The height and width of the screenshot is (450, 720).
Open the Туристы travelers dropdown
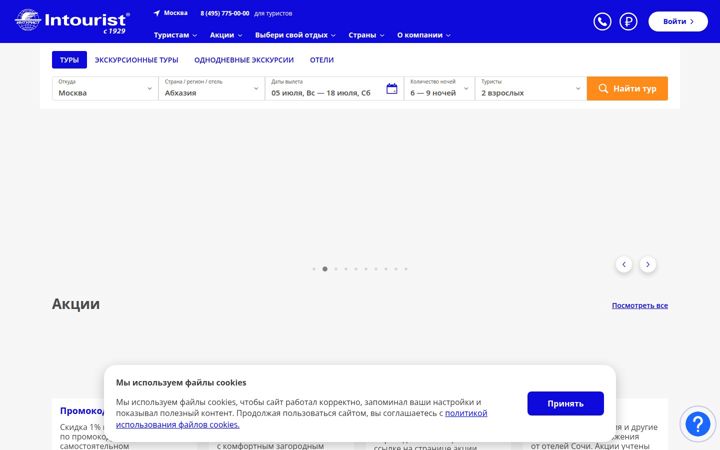(x=531, y=89)
